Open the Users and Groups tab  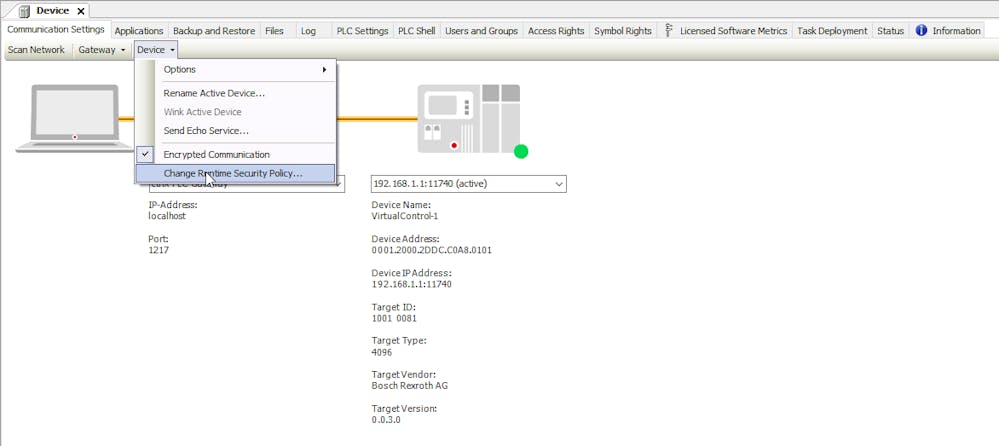click(x=481, y=31)
